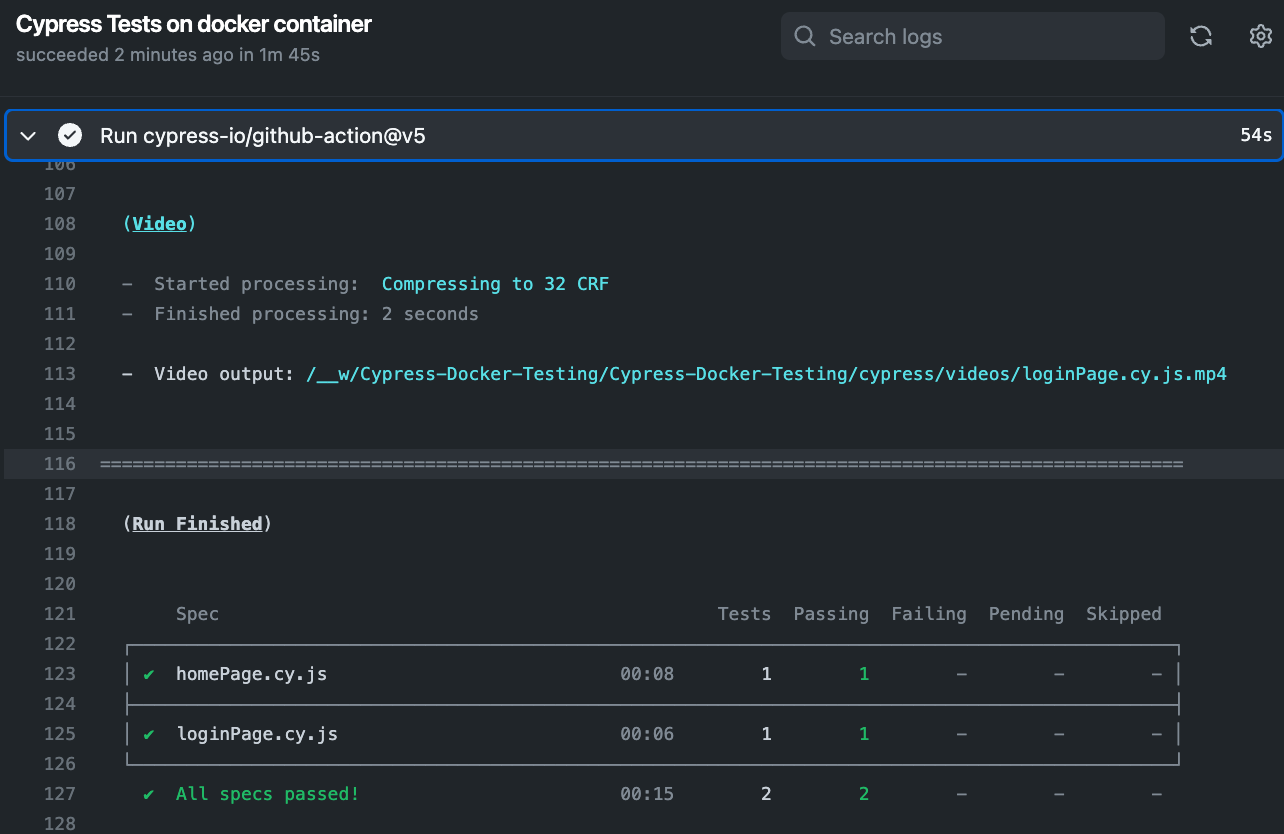Open the Video link in the log

159,224
